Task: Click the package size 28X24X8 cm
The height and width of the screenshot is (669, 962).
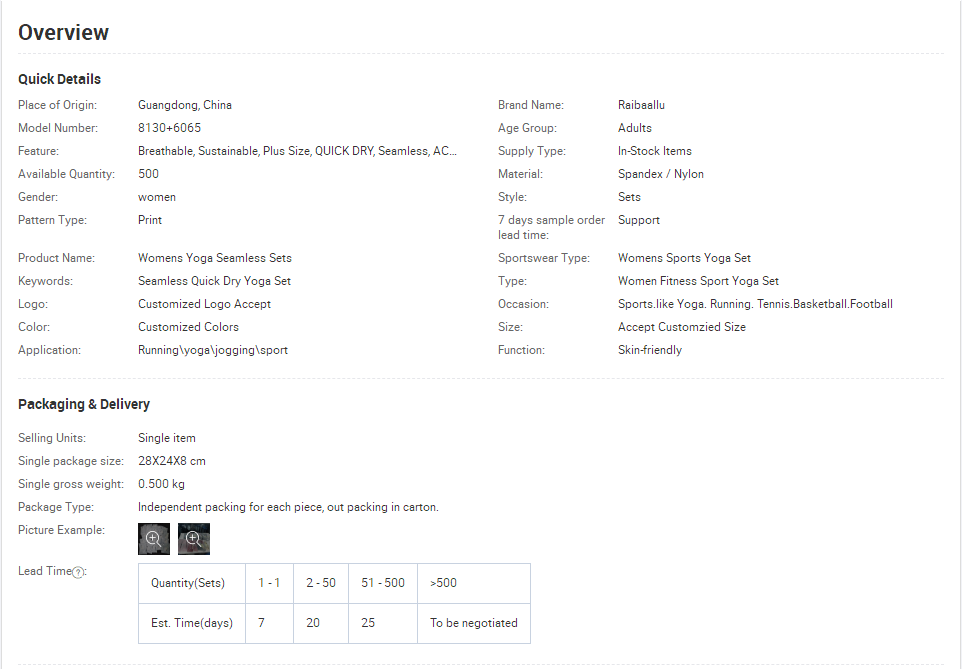Action: pyautogui.click(x=172, y=461)
